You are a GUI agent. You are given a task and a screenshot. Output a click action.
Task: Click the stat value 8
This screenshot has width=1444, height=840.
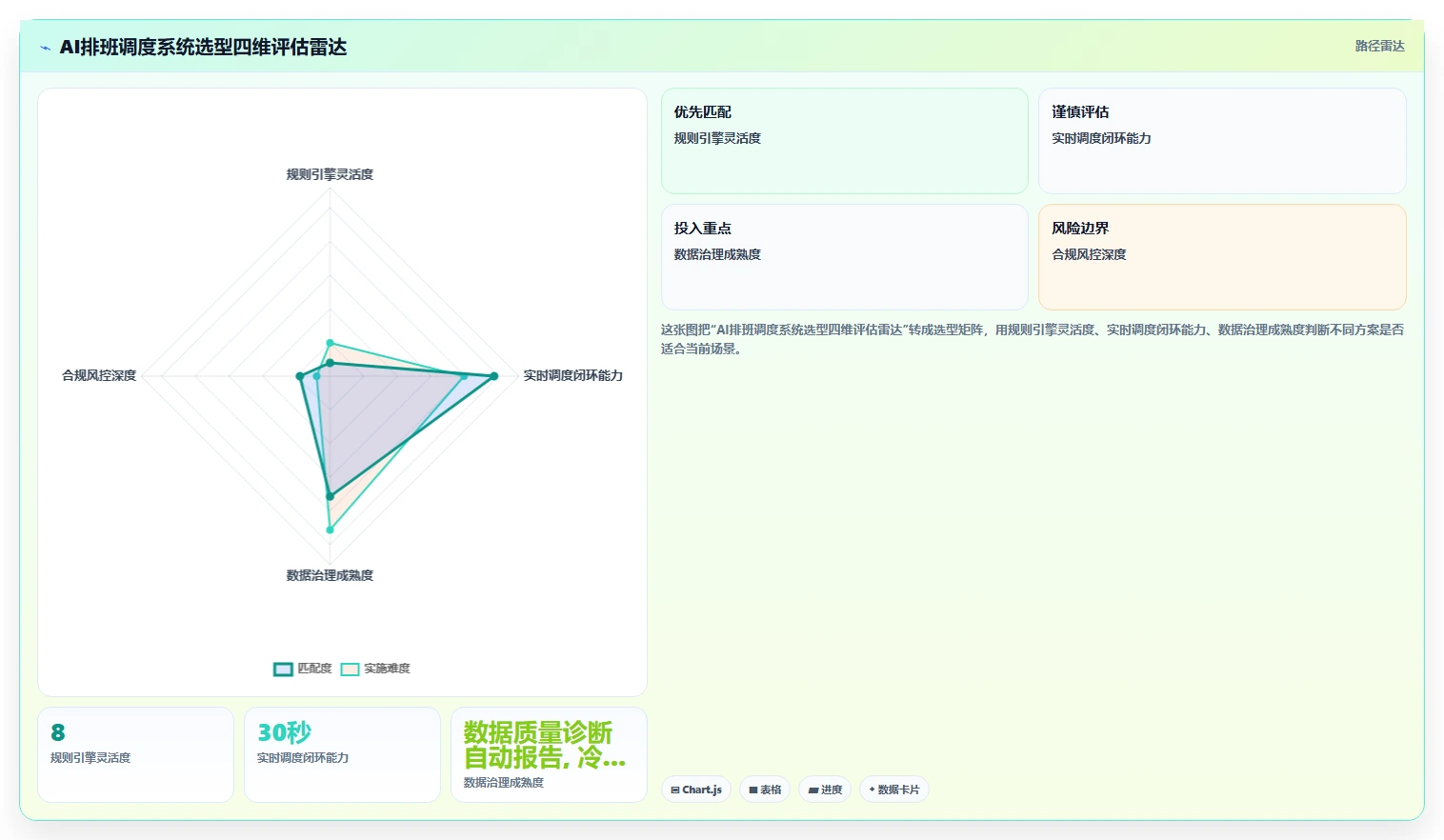click(x=58, y=732)
